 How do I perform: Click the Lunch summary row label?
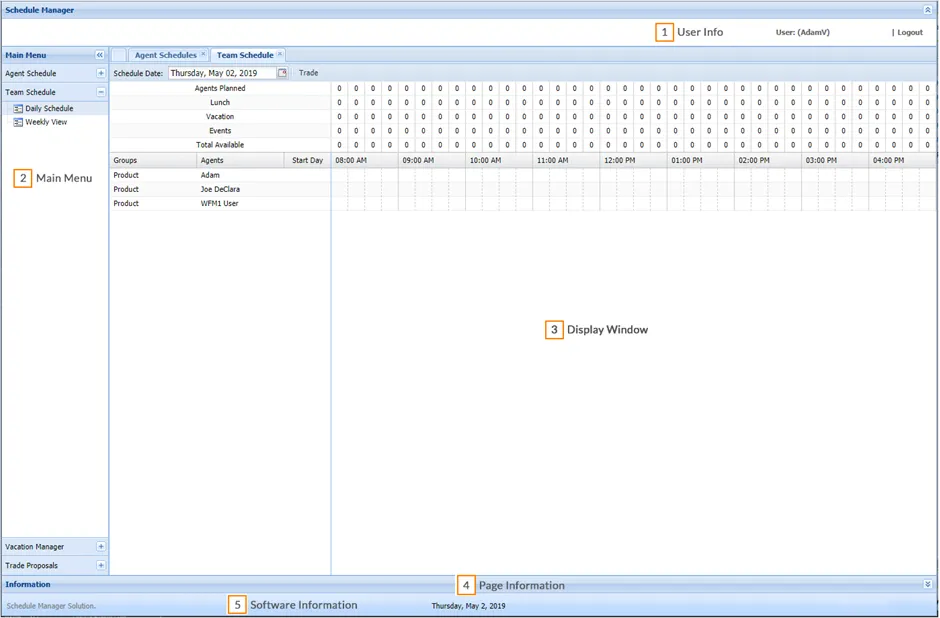220,103
